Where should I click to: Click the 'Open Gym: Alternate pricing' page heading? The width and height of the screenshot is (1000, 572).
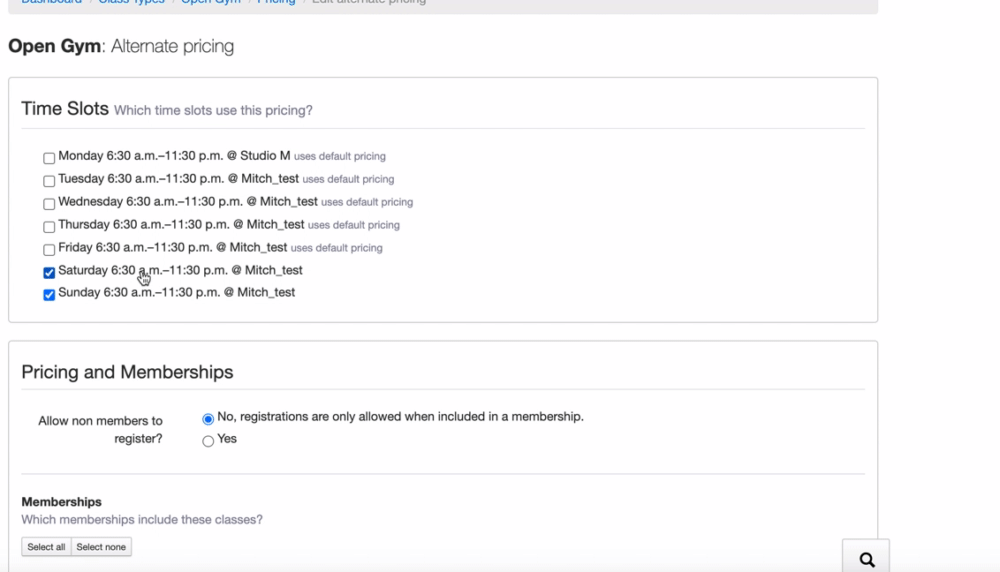[x=121, y=46]
